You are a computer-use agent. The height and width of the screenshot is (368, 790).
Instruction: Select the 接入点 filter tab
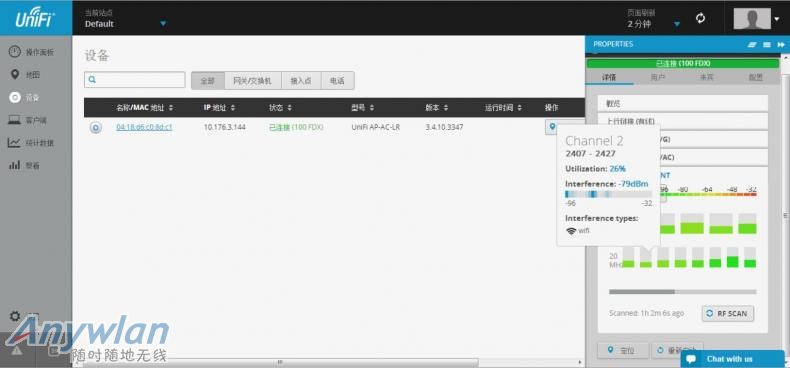tap(301, 80)
